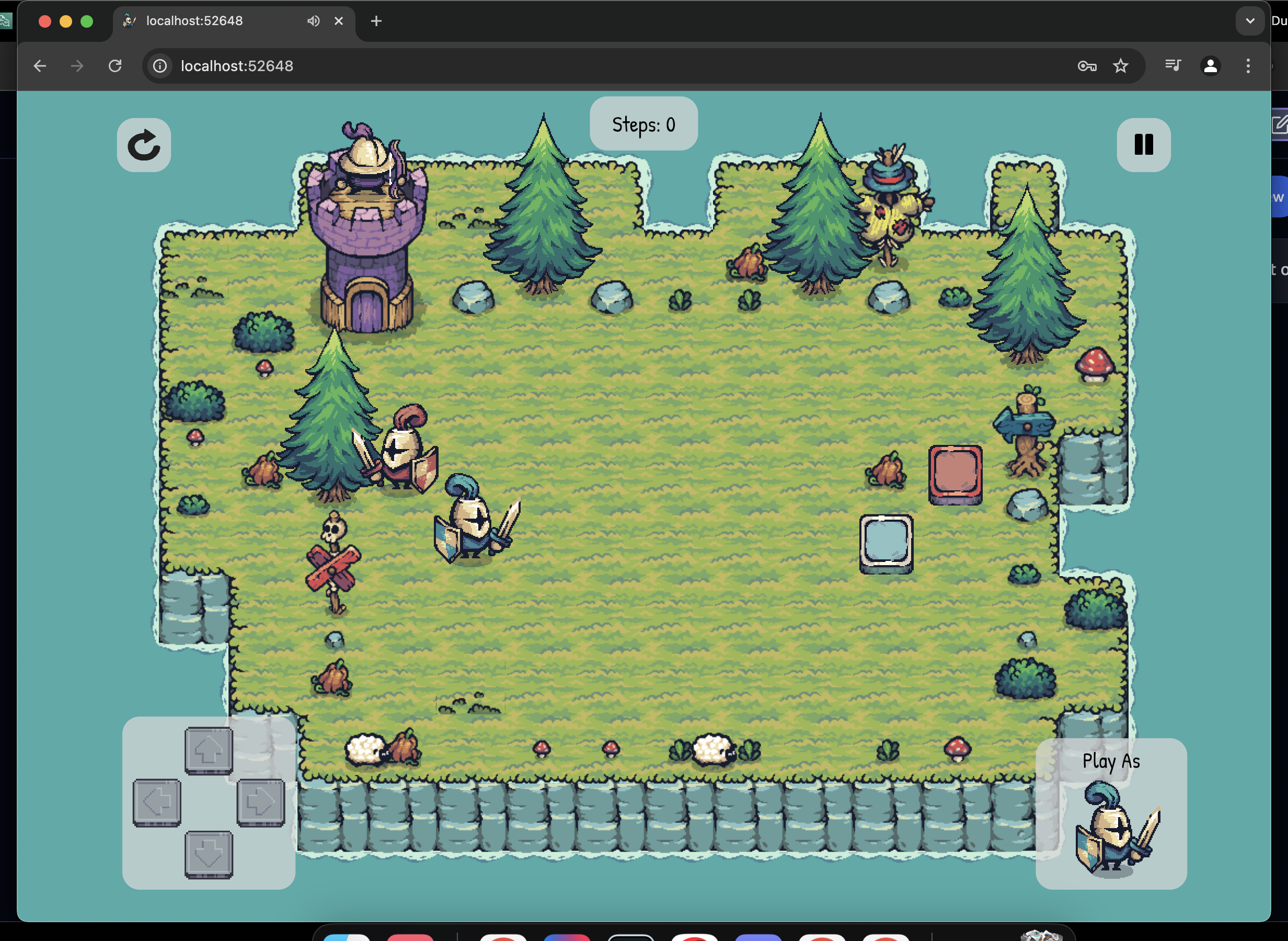The width and height of the screenshot is (1288, 941).
Task: Open a new browser tab
Action: click(376, 21)
